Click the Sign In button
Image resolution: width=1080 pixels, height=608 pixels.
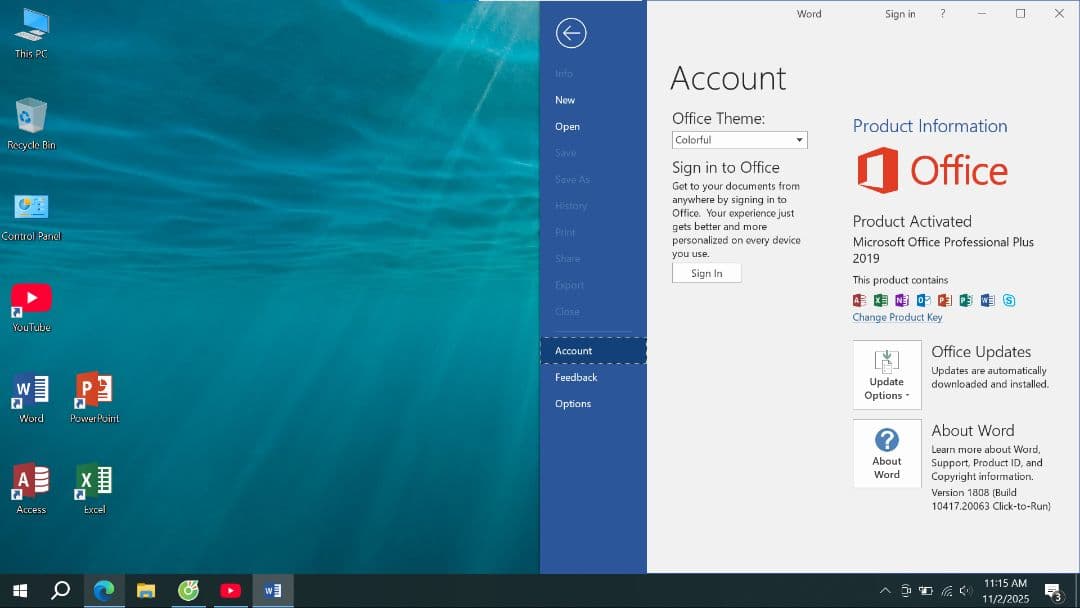click(x=706, y=272)
